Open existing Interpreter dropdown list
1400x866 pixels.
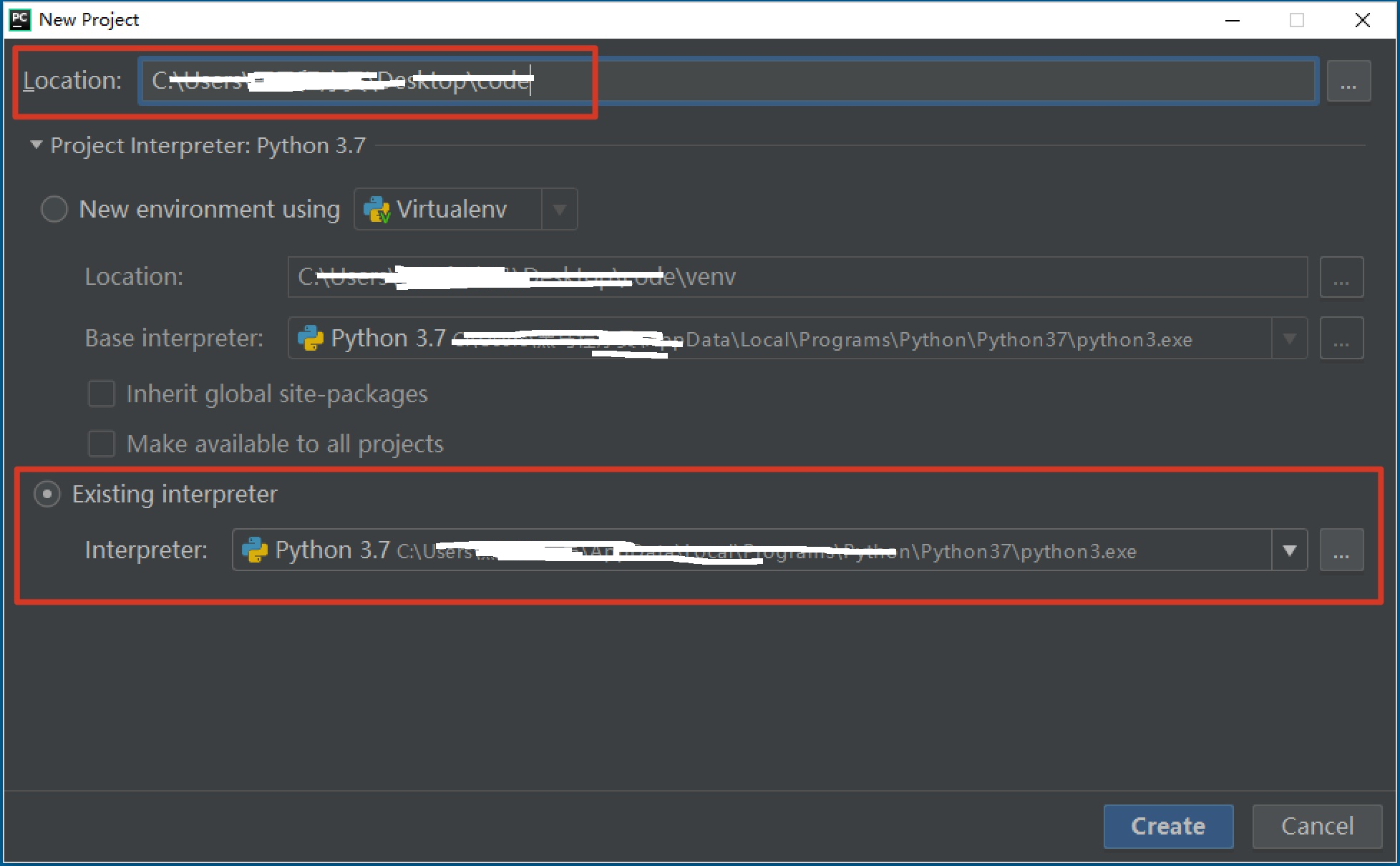[1289, 550]
